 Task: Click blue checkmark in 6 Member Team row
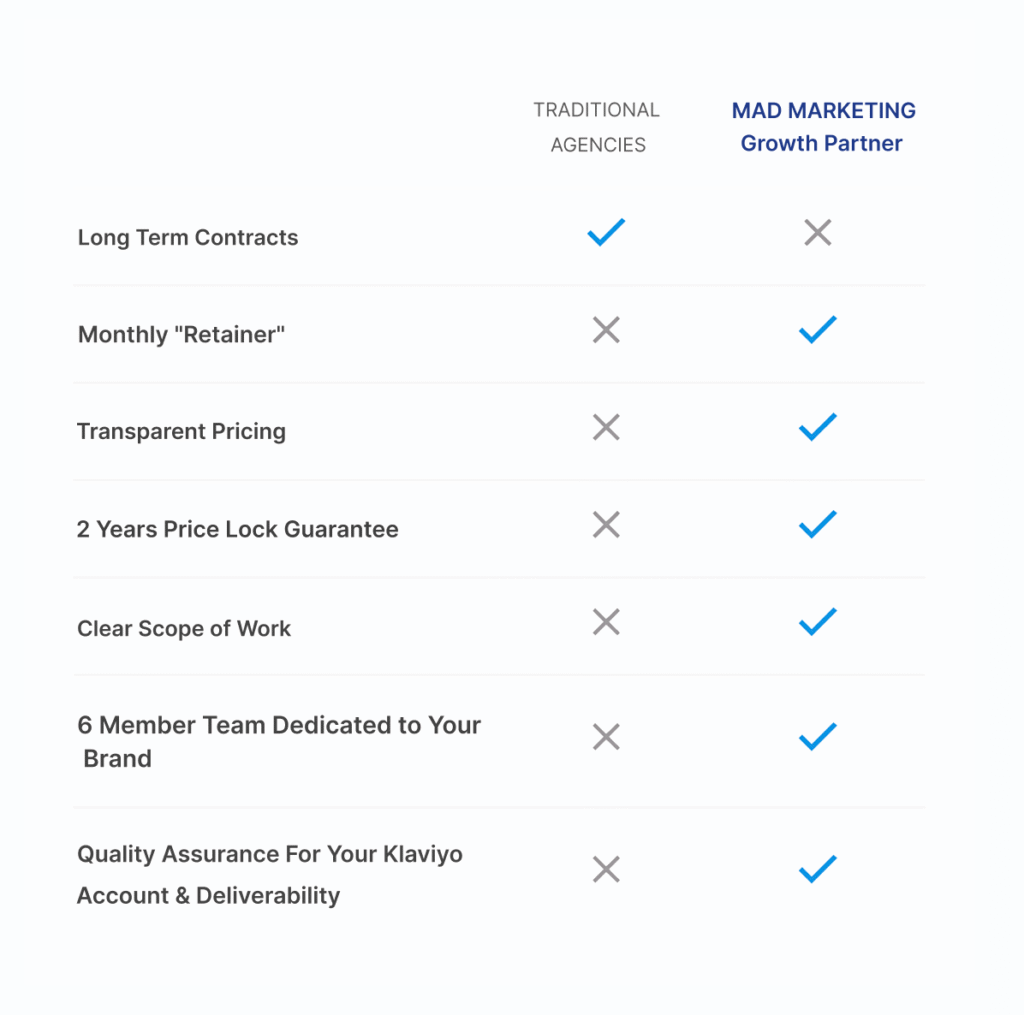(x=818, y=737)
